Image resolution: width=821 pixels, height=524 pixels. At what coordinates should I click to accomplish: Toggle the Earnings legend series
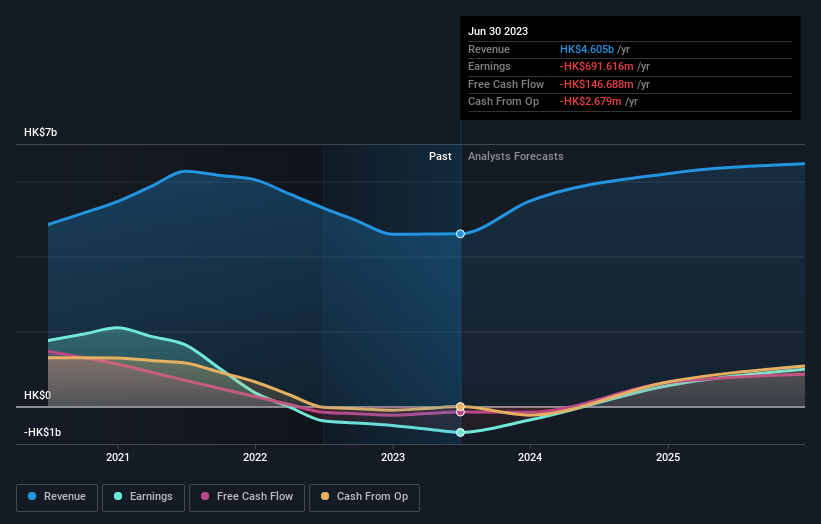(143, 497)
